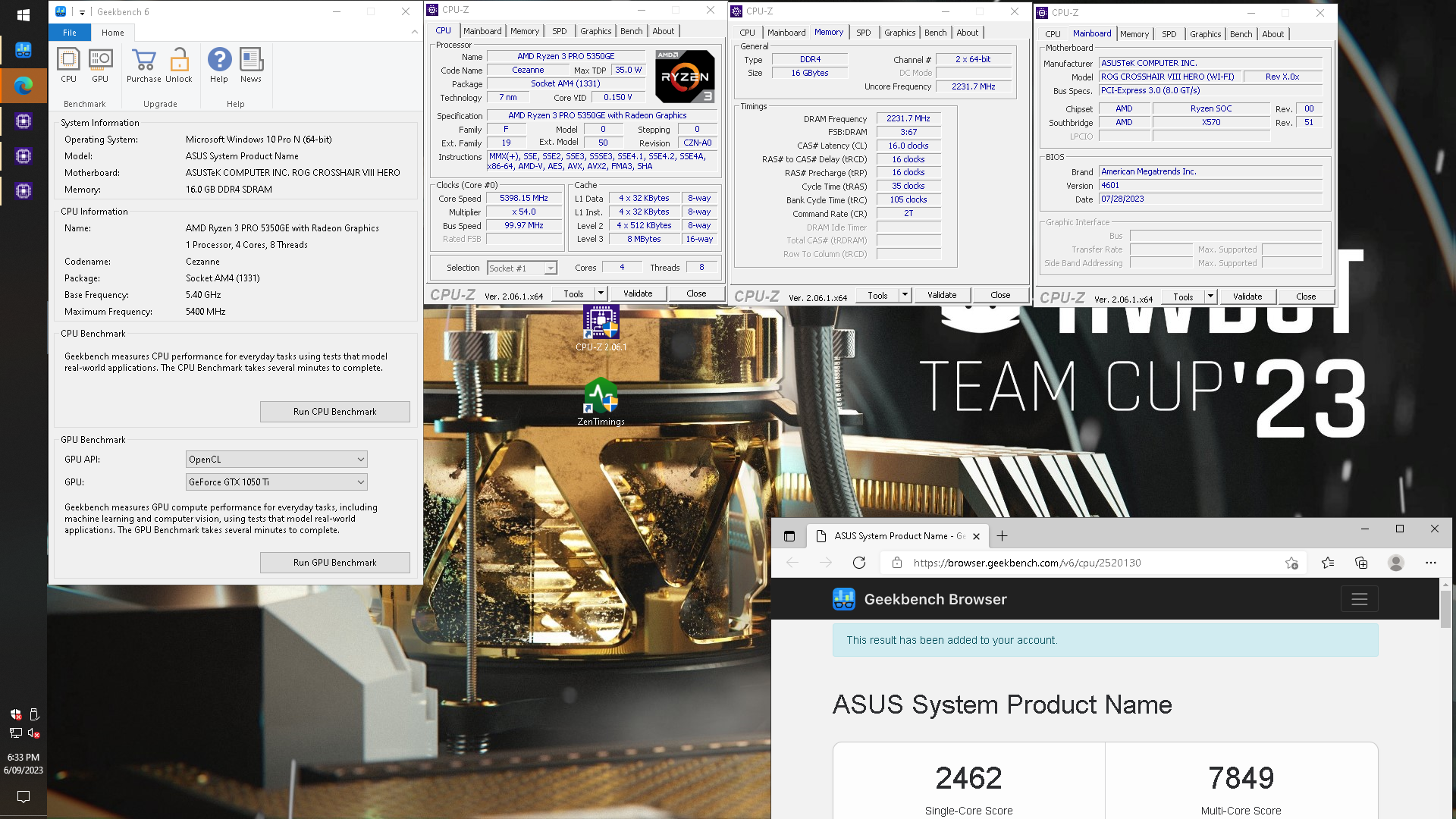Open the ZenTimings desktop shortcut
This screenshot has height=819, width=1456.
click(601, 402)
